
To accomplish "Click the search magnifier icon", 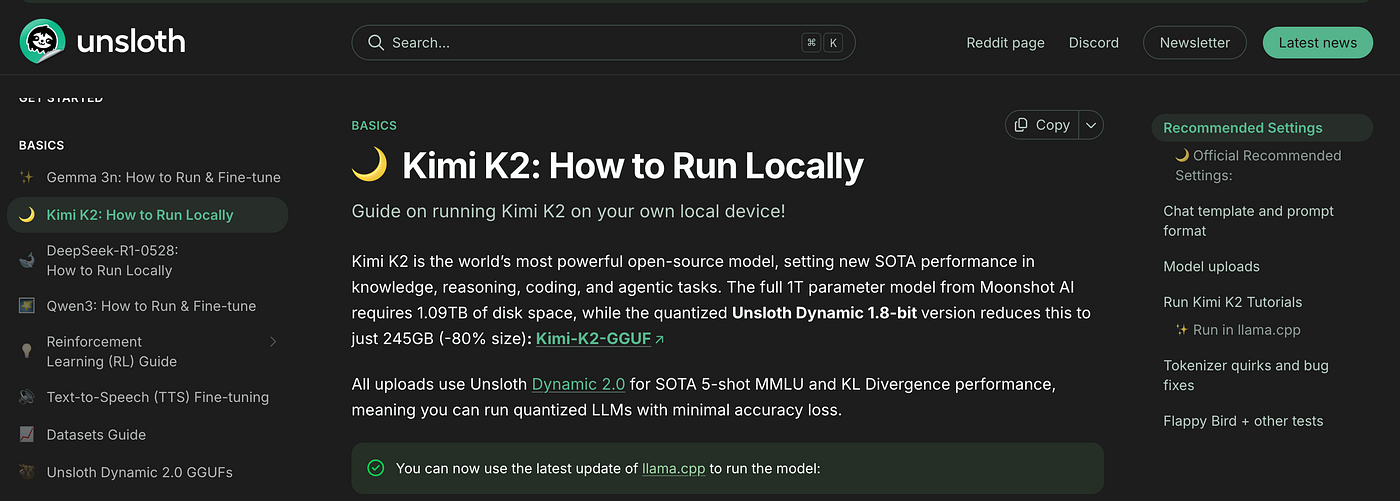I will [x=376, y=43].
